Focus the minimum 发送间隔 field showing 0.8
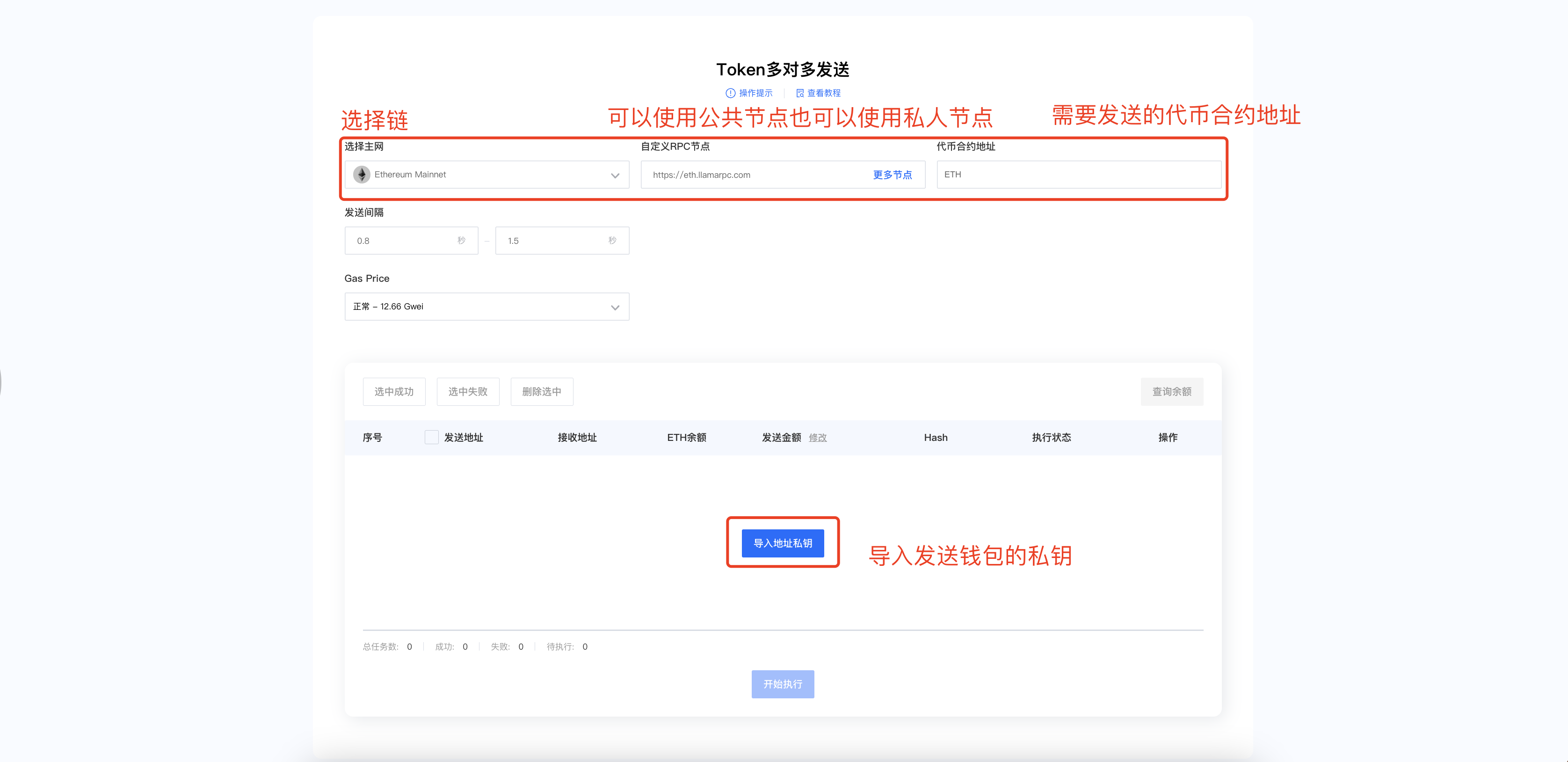 point(412,241)
